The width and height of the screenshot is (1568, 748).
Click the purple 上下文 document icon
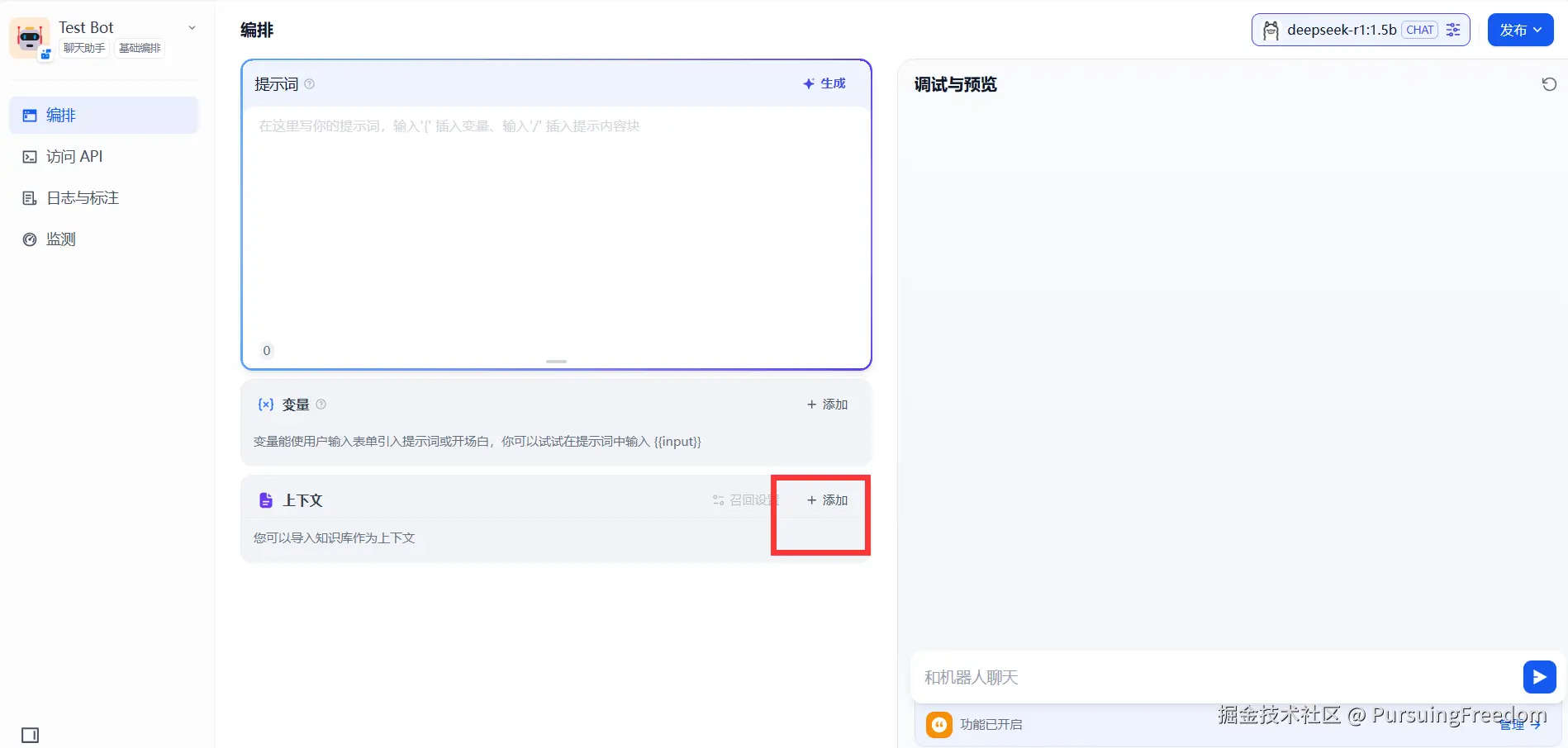pyautogui.click(x=266, y=500)
